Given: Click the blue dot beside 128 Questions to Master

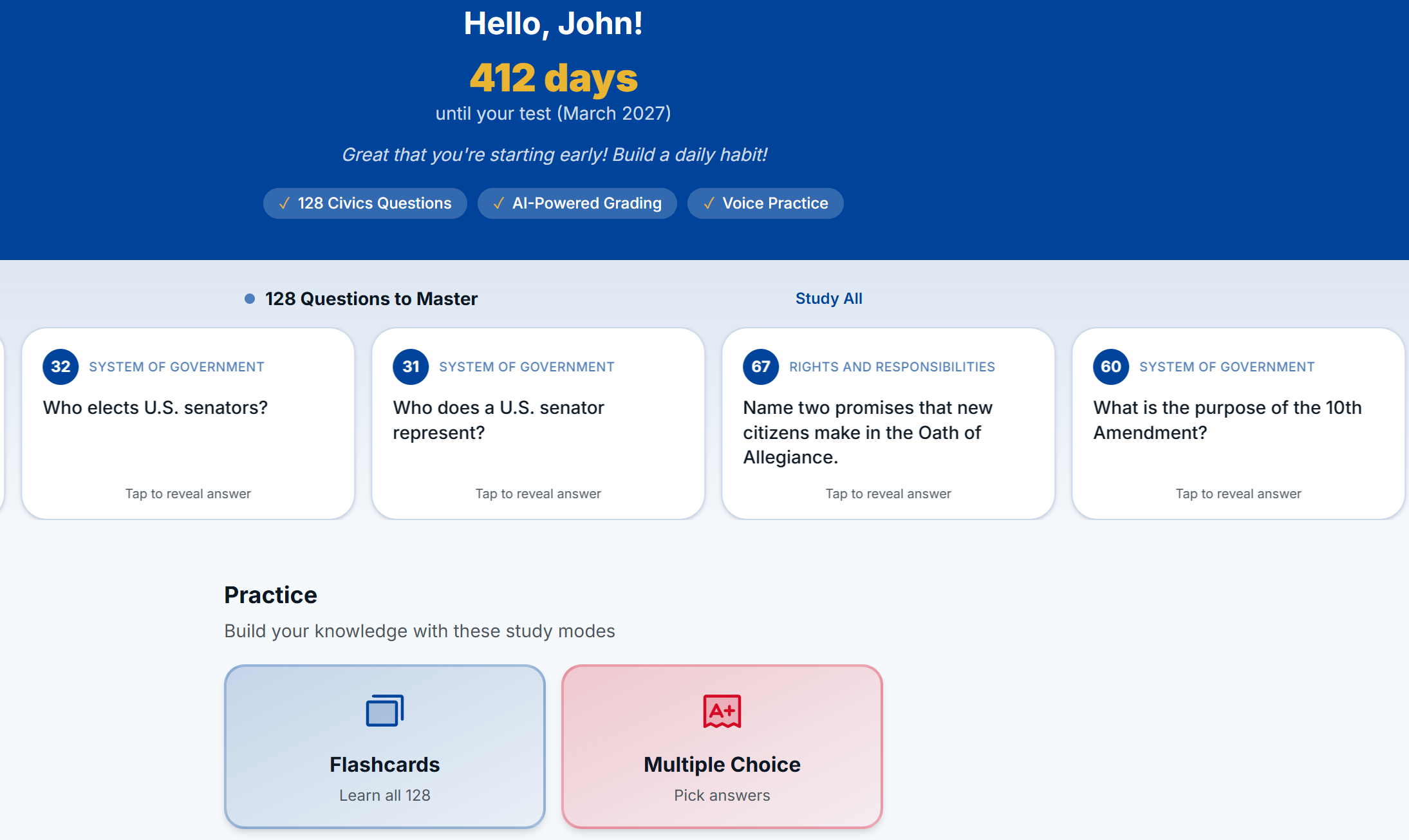Looking at the screenshot, I should 248,299.
